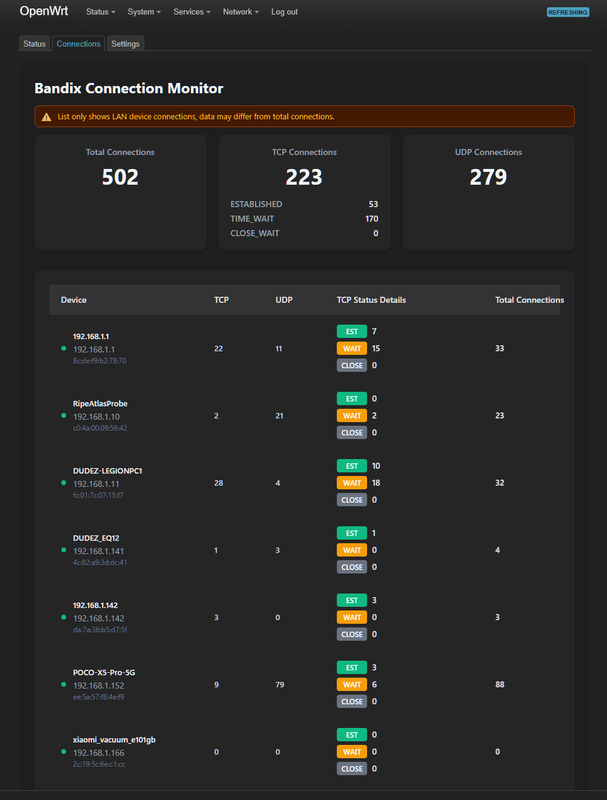Click MAC address 8c:de:f9:b2:78:70
The image size is (607, 800).
click(x=99, y=361)
